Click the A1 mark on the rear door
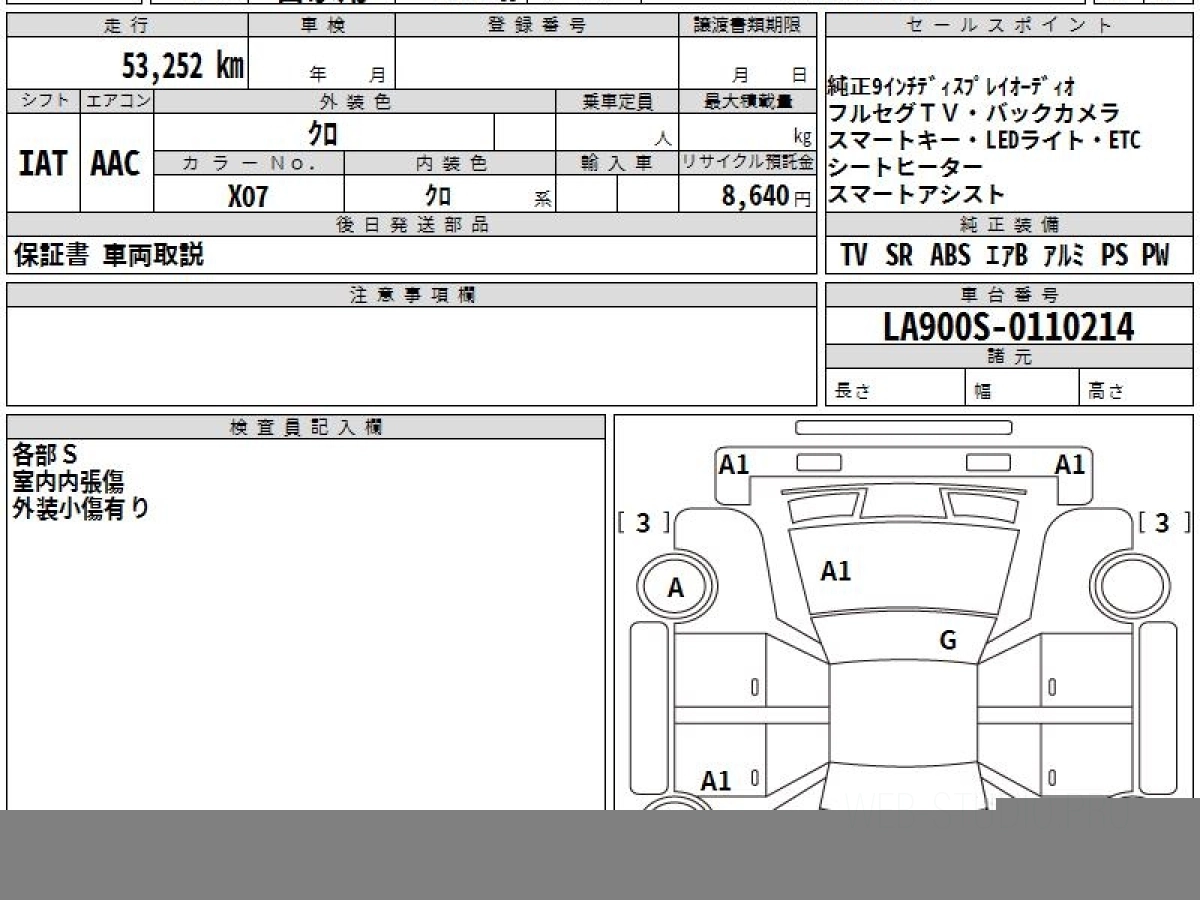1200x900 pixels. click(716, 781)
